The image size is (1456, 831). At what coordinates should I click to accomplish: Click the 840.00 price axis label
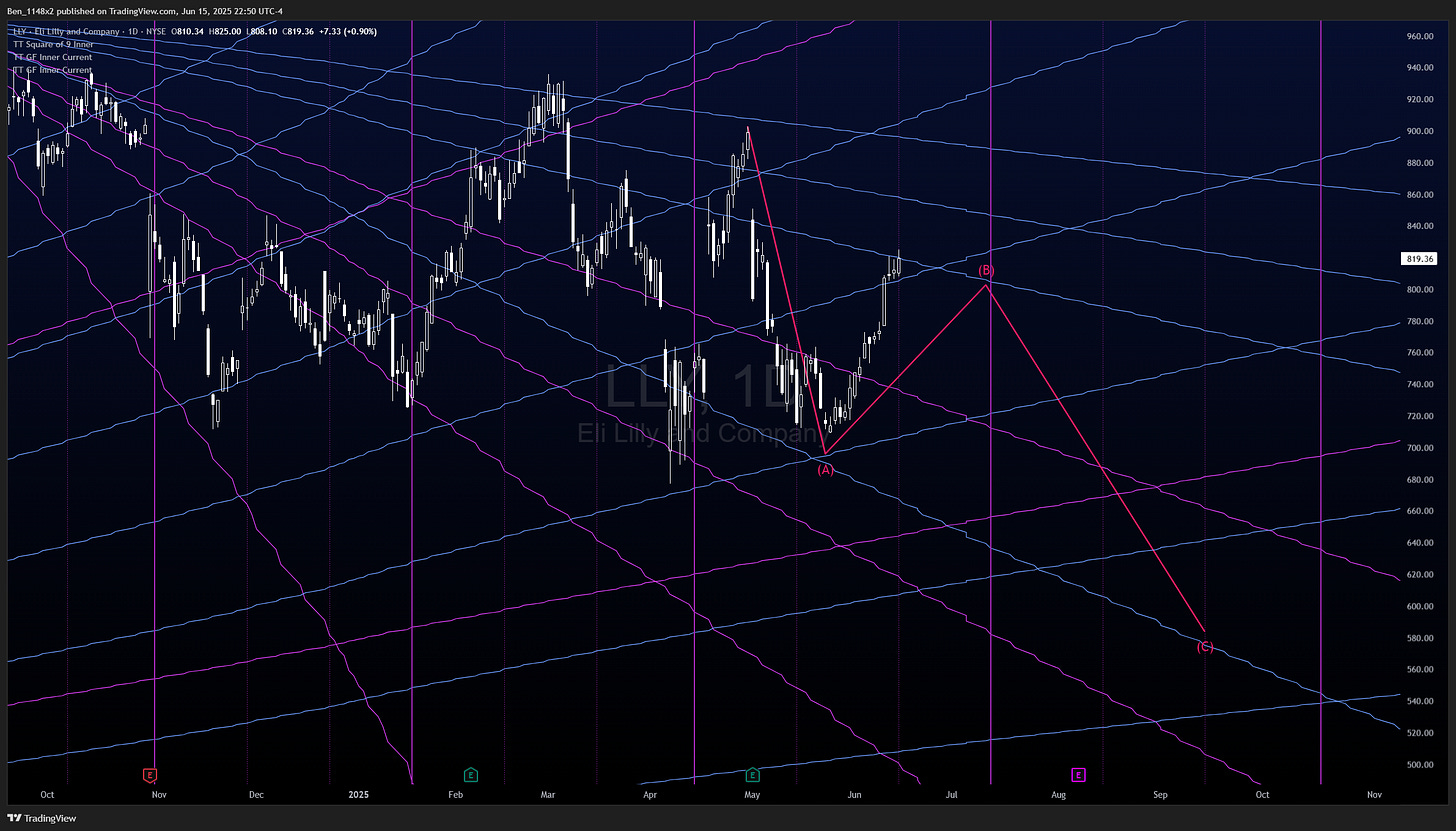point(1418,226)
